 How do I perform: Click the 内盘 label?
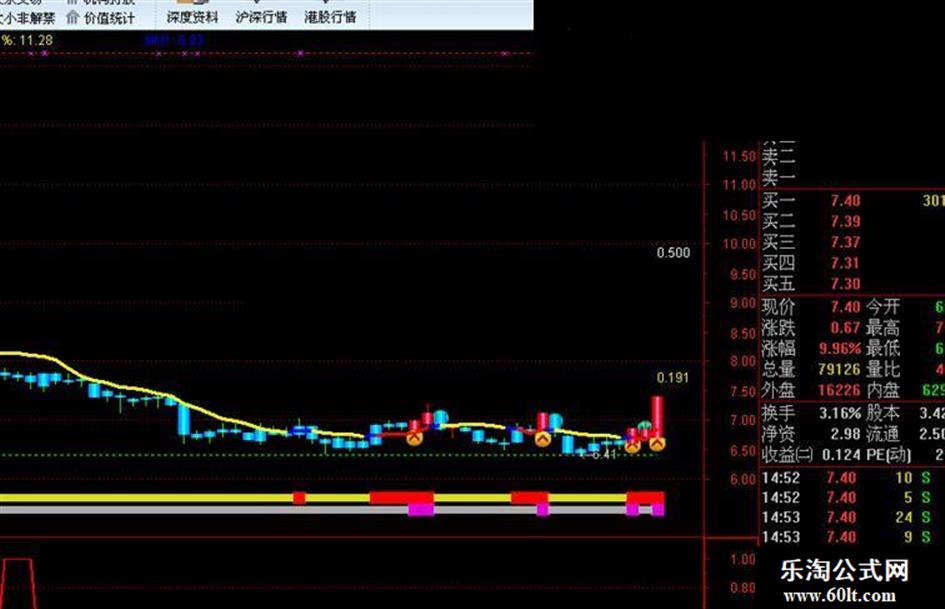click(883, 390)
